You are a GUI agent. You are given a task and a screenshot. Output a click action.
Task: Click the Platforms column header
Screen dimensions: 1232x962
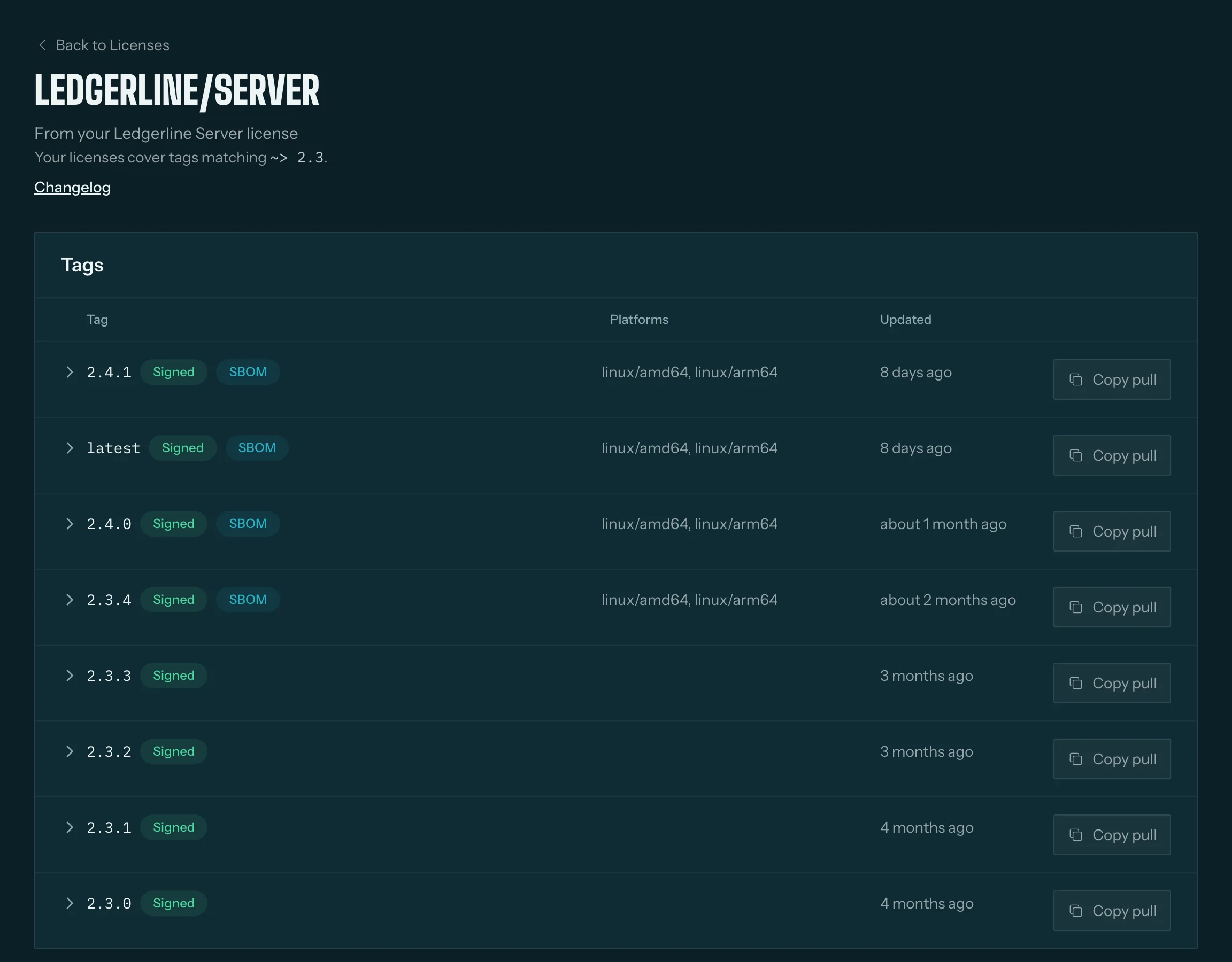pos(639,320)
